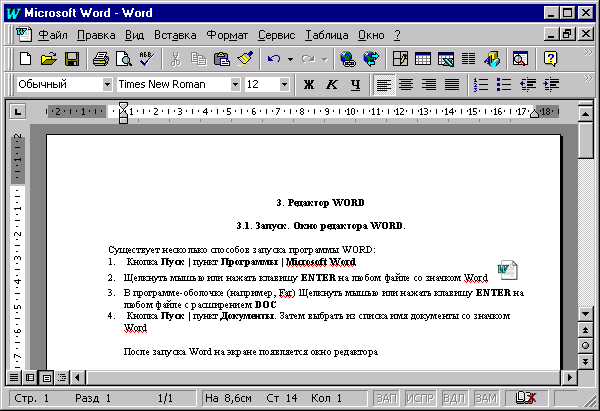Toggle ИСПР track changes indicator

pyautogui.click(x=420, y=398)
